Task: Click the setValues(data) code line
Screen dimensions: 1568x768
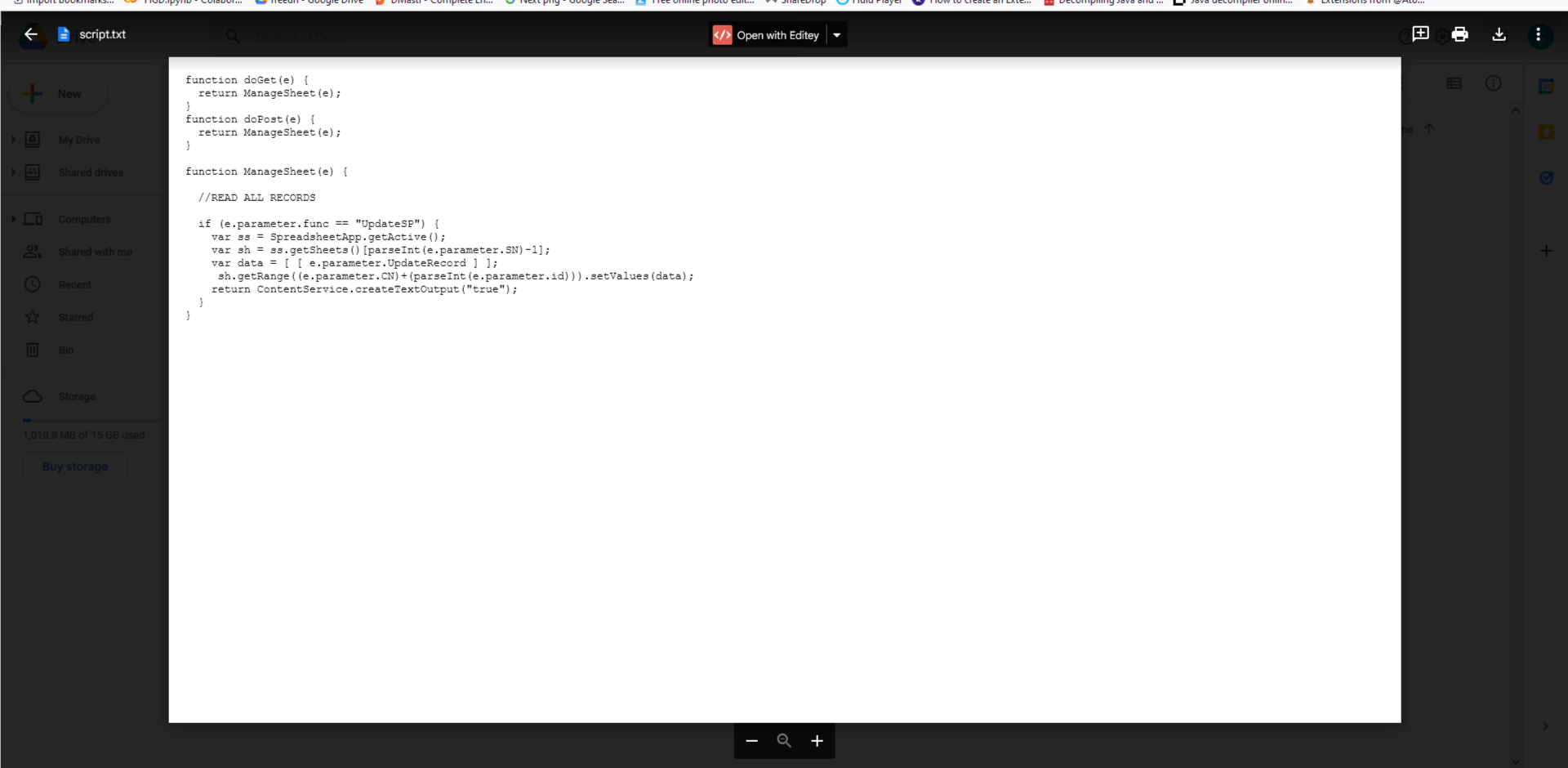Action: click(456, 276)
